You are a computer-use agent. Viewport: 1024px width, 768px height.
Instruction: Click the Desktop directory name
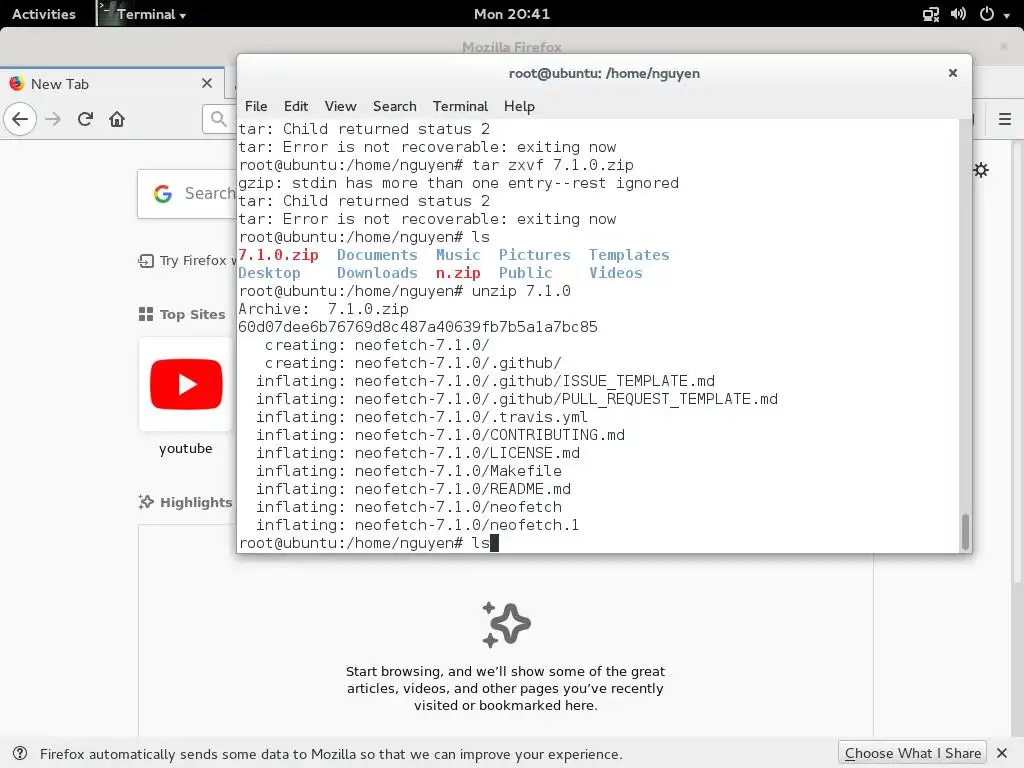(269, 273)
